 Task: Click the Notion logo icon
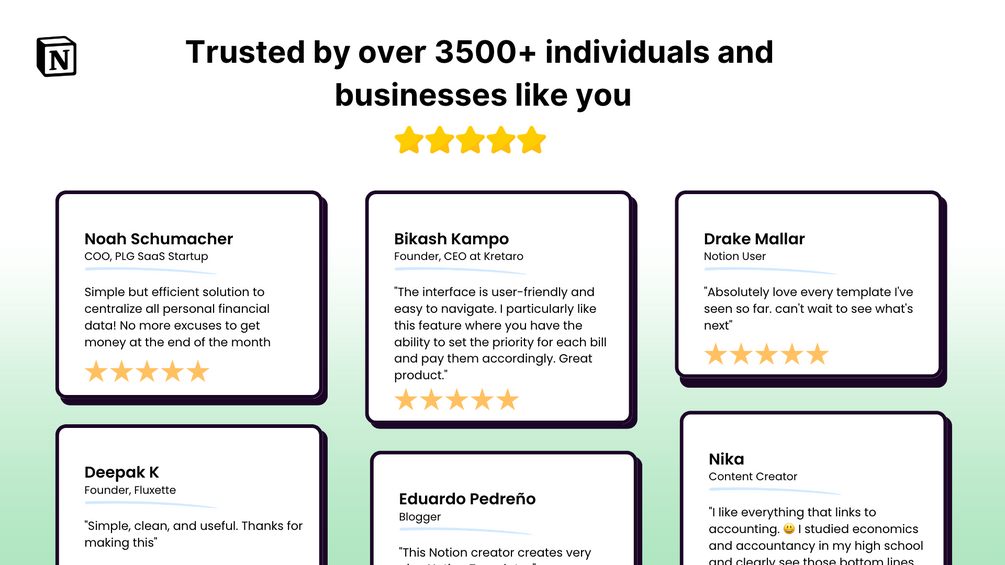56,56
